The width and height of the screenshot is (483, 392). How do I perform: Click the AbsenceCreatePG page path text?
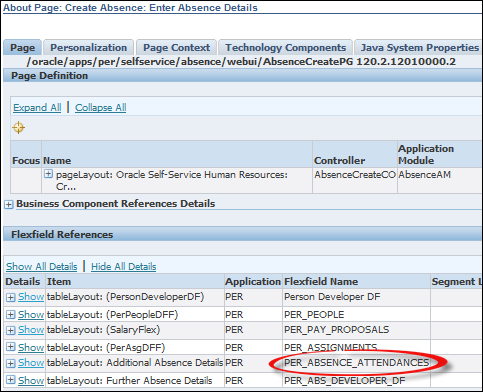[x=241, y=62]
